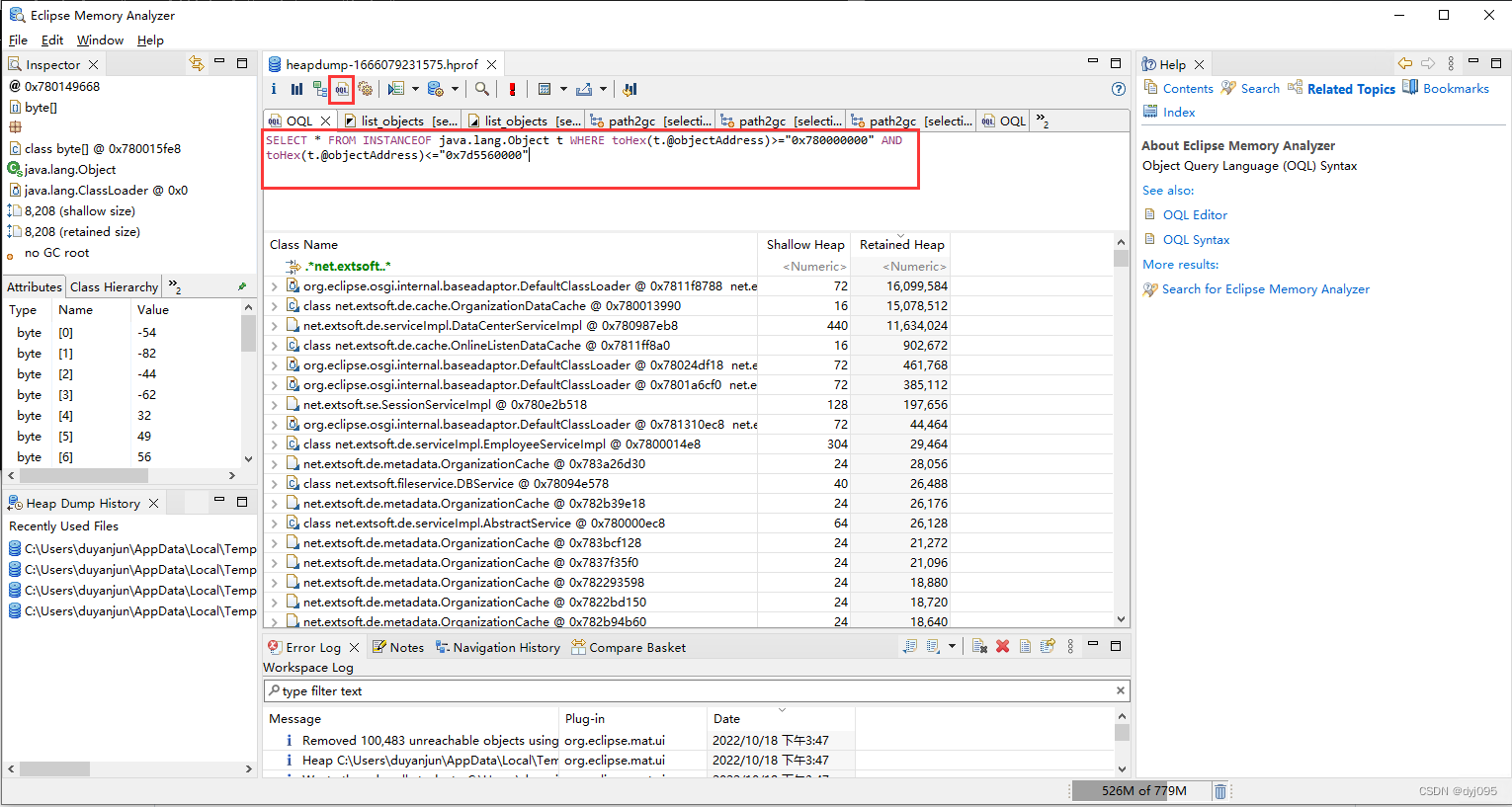
Task: Expand the DataCenterServiceImpl @ 0x780987eb8 row
Action: pos(274,326)
